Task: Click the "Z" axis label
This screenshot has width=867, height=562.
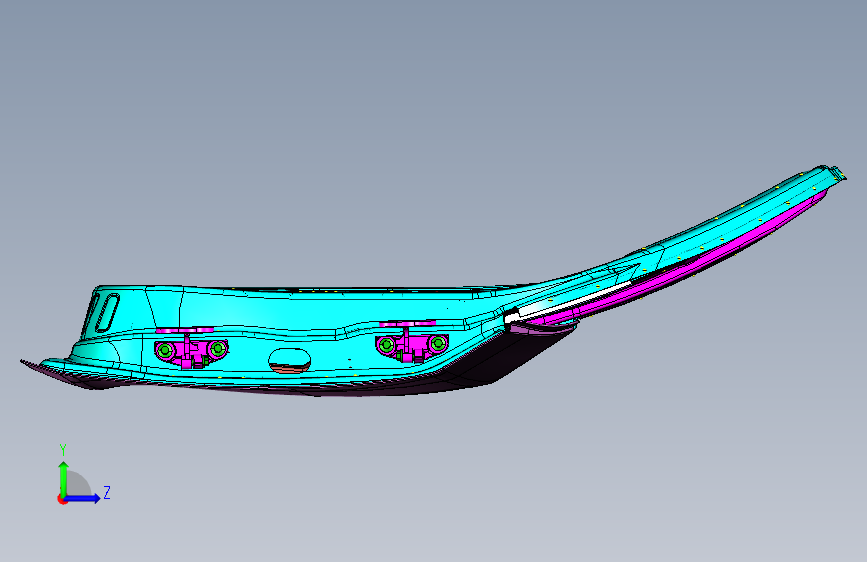Action: [x=107, y=492]
